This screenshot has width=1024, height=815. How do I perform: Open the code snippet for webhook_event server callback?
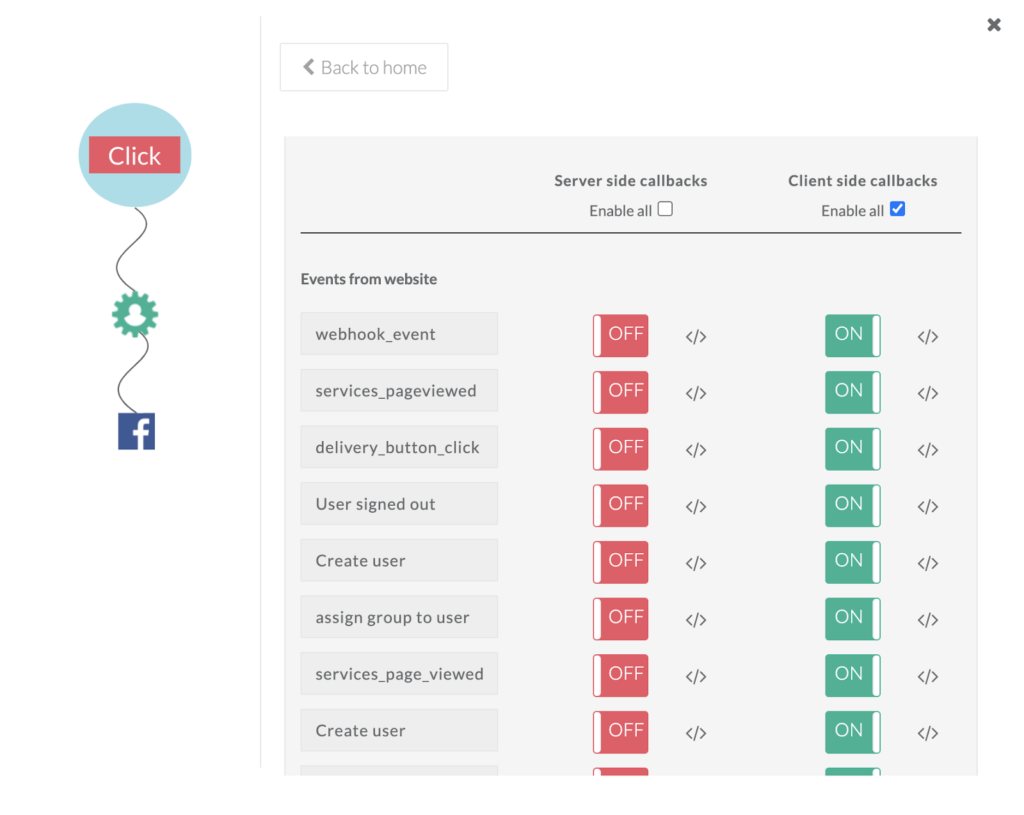point(696,337)
